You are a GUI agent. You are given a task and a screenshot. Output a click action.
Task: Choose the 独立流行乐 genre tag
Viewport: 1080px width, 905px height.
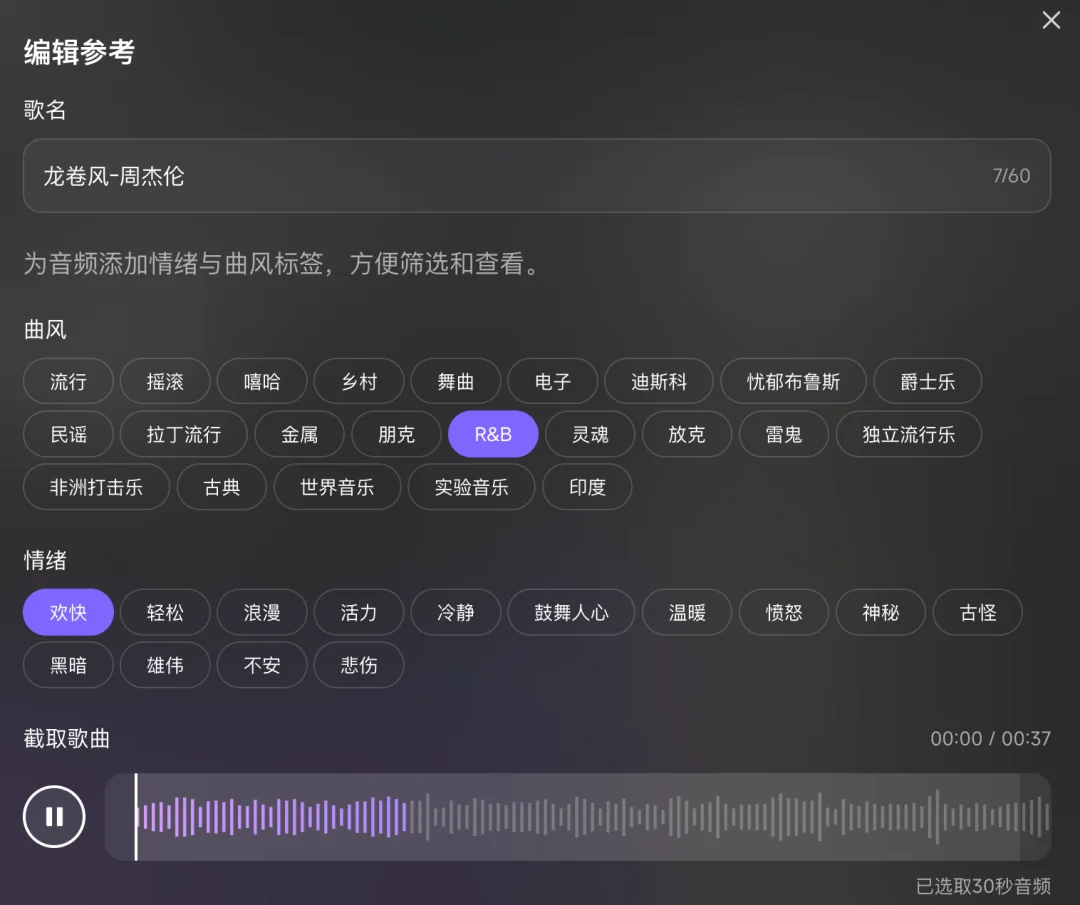pyautogui.click(x=908, y=434)
